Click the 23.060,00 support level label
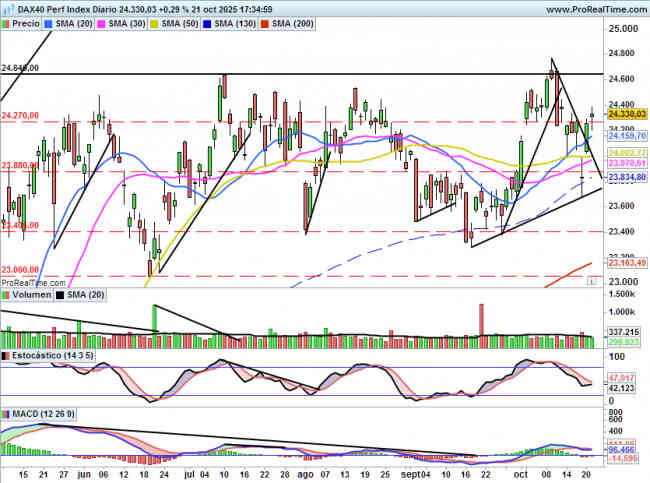Image resolution: width=650 pixels, height=483 pixels. pos(20,270)
